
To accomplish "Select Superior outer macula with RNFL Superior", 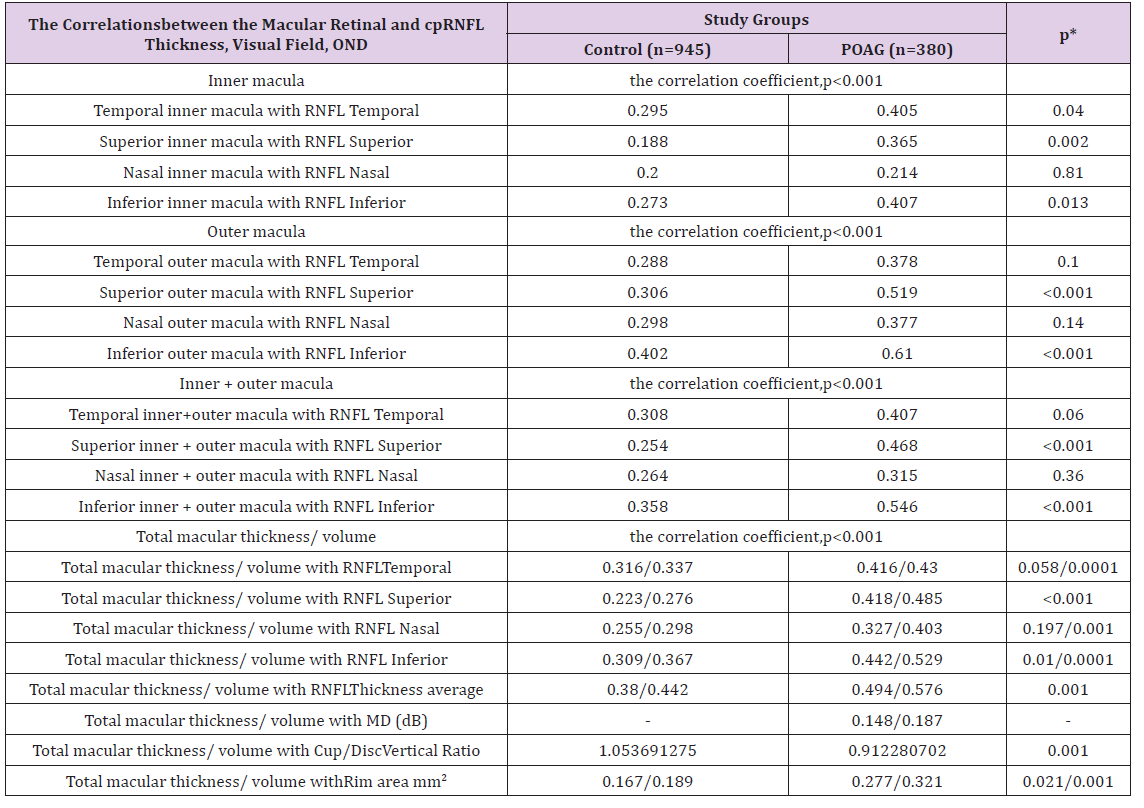I will pyautogui.click(x=256, y=293).
